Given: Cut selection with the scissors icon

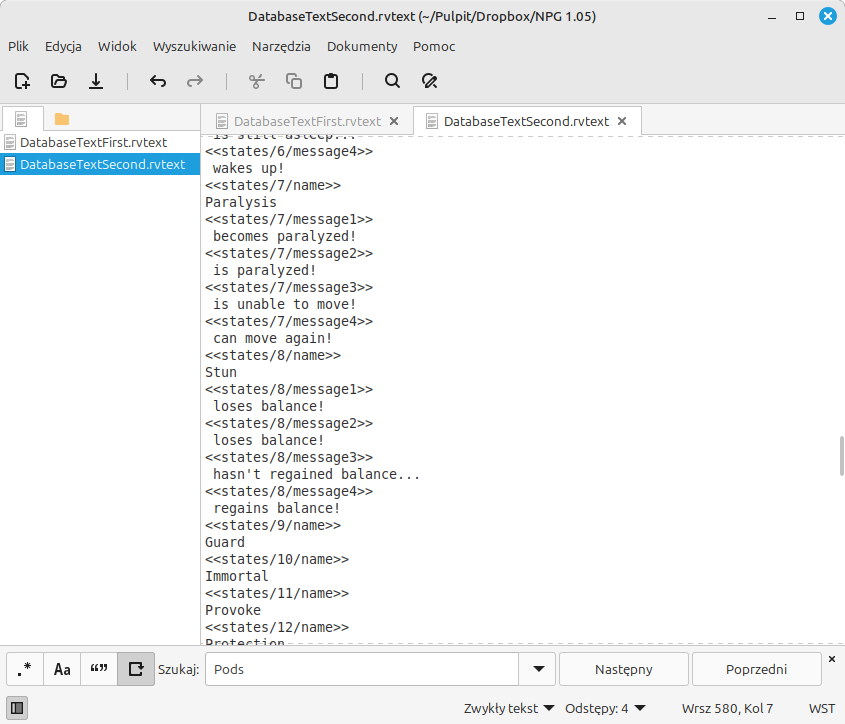Looking at the screenshot, I should (x=257, y=81).
